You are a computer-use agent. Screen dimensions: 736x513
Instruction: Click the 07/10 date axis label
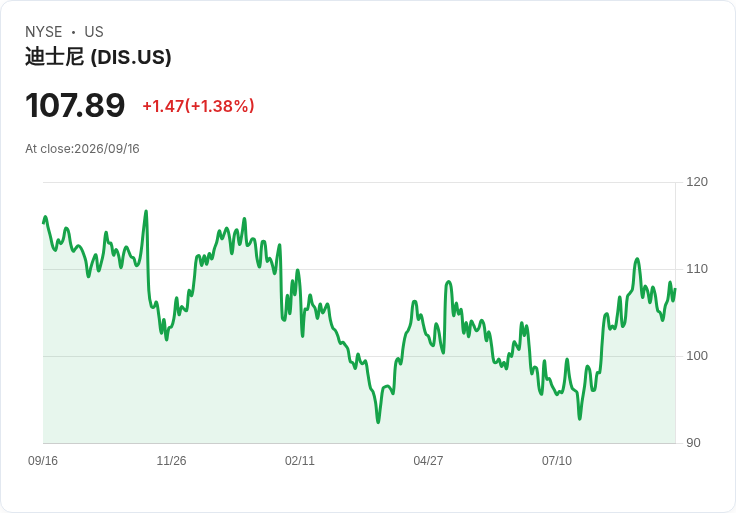point(557,461)
